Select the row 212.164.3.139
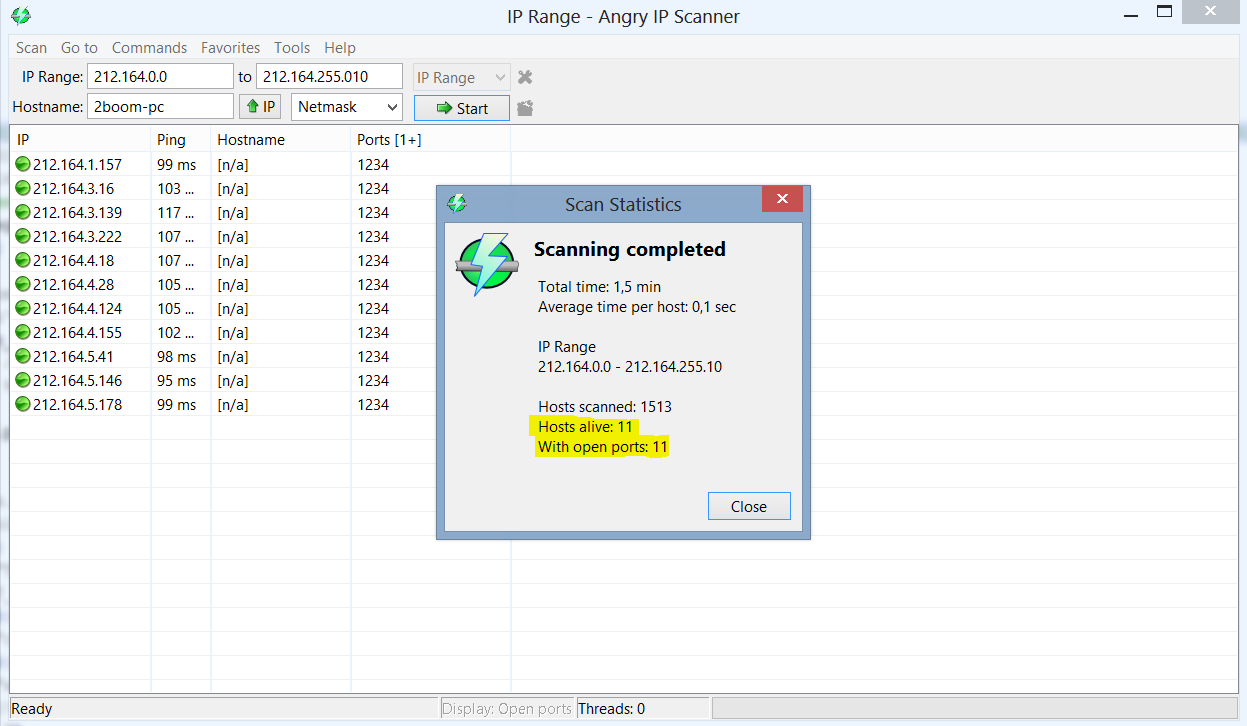This screenshot has height=726, width=1247. coord(260,212)
